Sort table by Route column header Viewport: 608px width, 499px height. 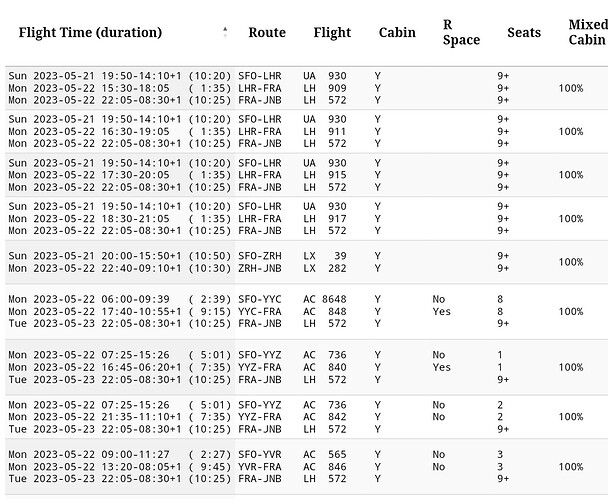[267, 32]
